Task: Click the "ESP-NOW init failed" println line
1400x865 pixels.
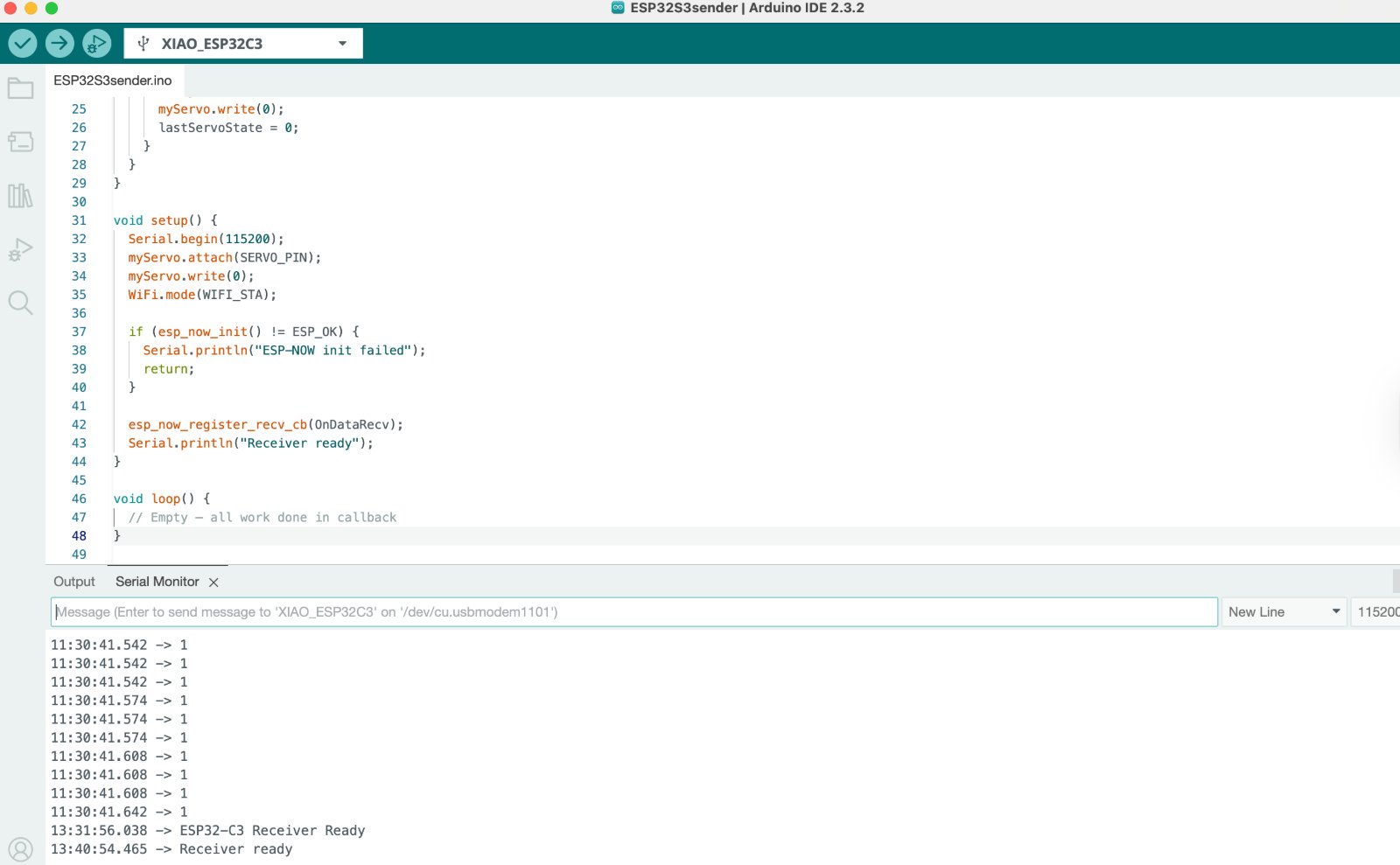Action: point(284,350)
